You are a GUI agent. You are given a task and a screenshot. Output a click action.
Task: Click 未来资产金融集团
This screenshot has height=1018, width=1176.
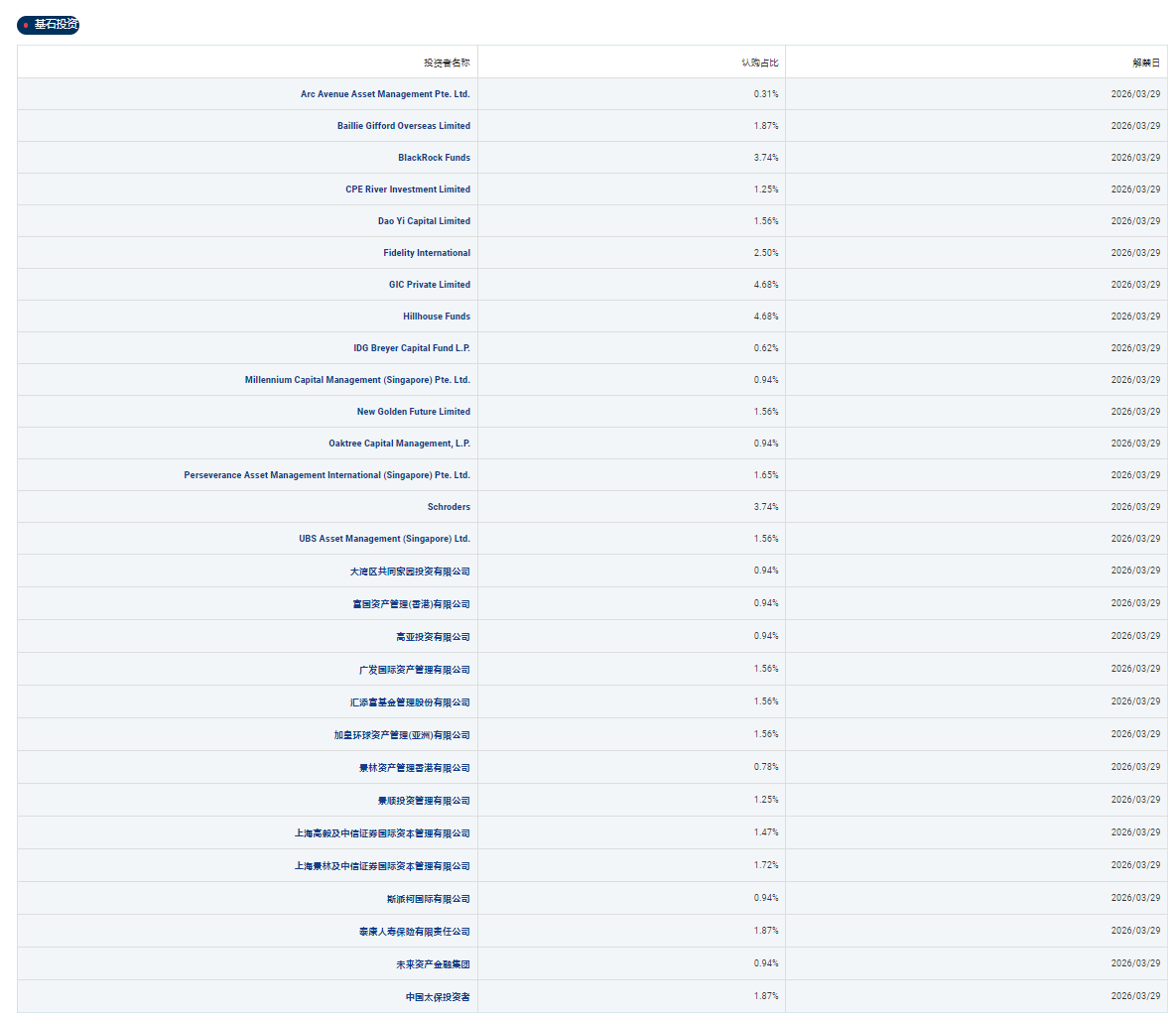point(433,964)
